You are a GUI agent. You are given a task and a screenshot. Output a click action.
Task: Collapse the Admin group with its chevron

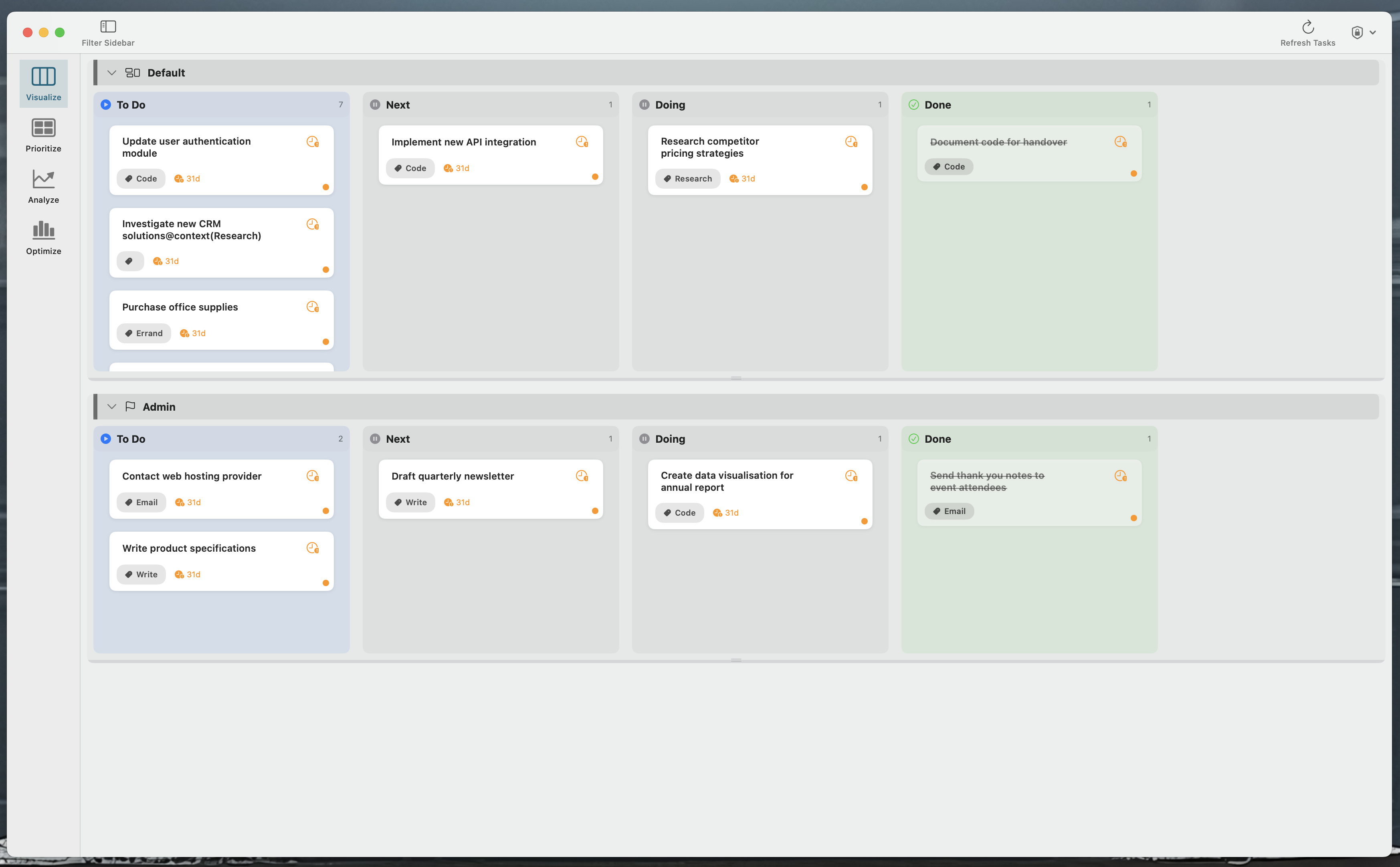[x=112, y=407]
